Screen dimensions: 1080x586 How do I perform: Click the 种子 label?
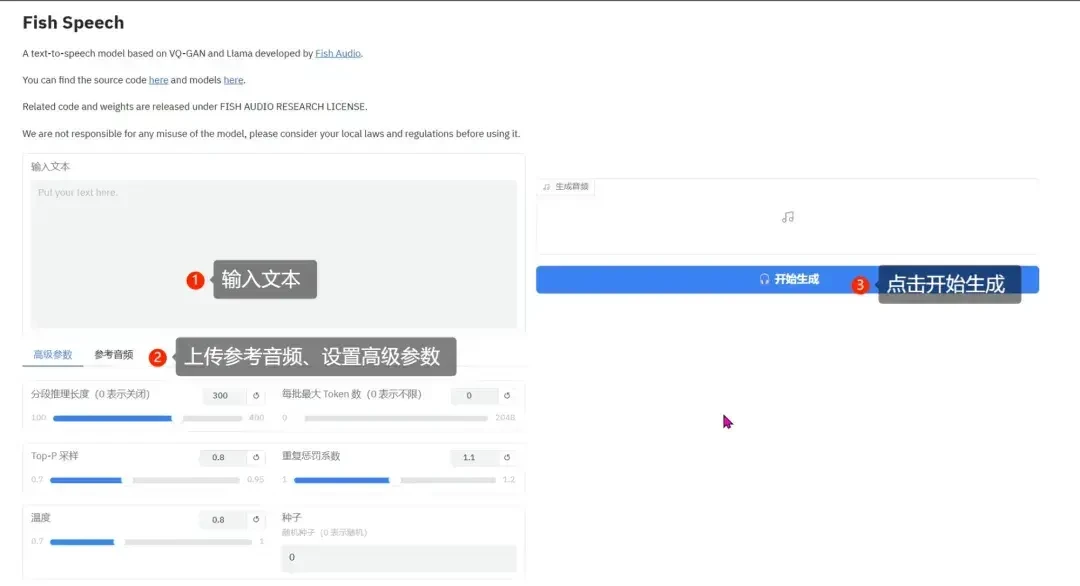291,517
